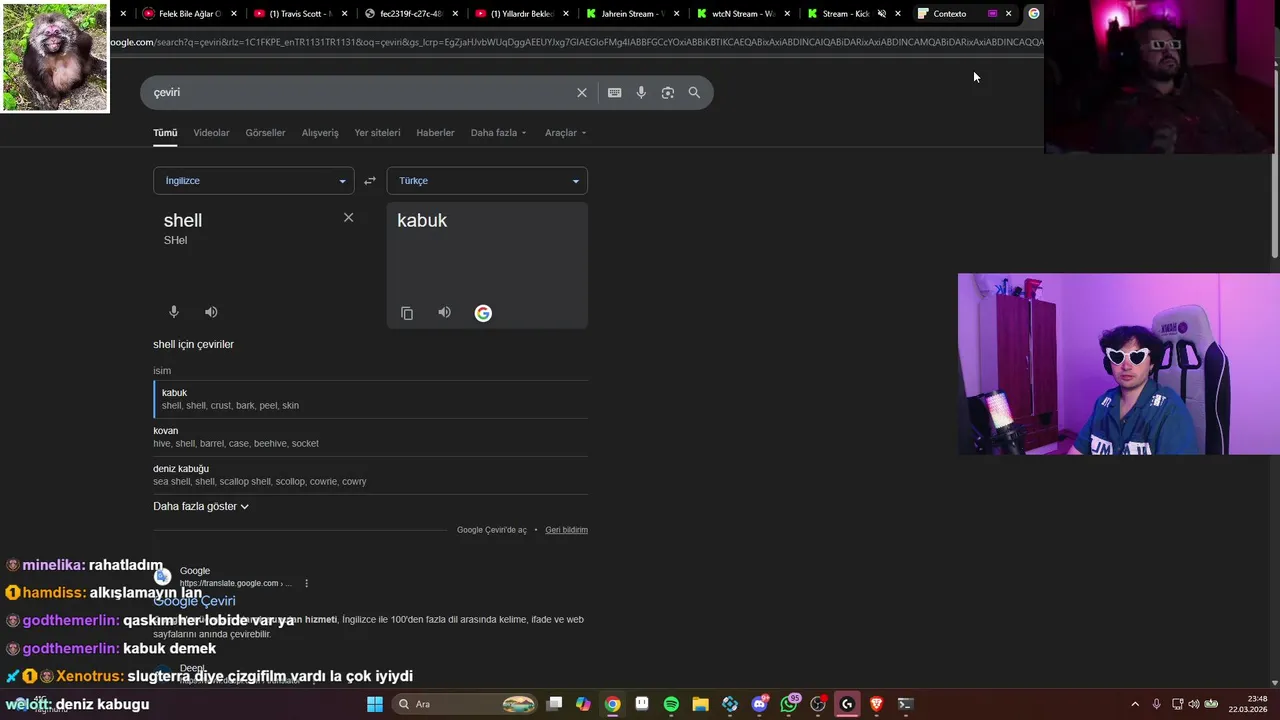
Task: Select the 'kabuk' translation row
Action: [371, 399]
